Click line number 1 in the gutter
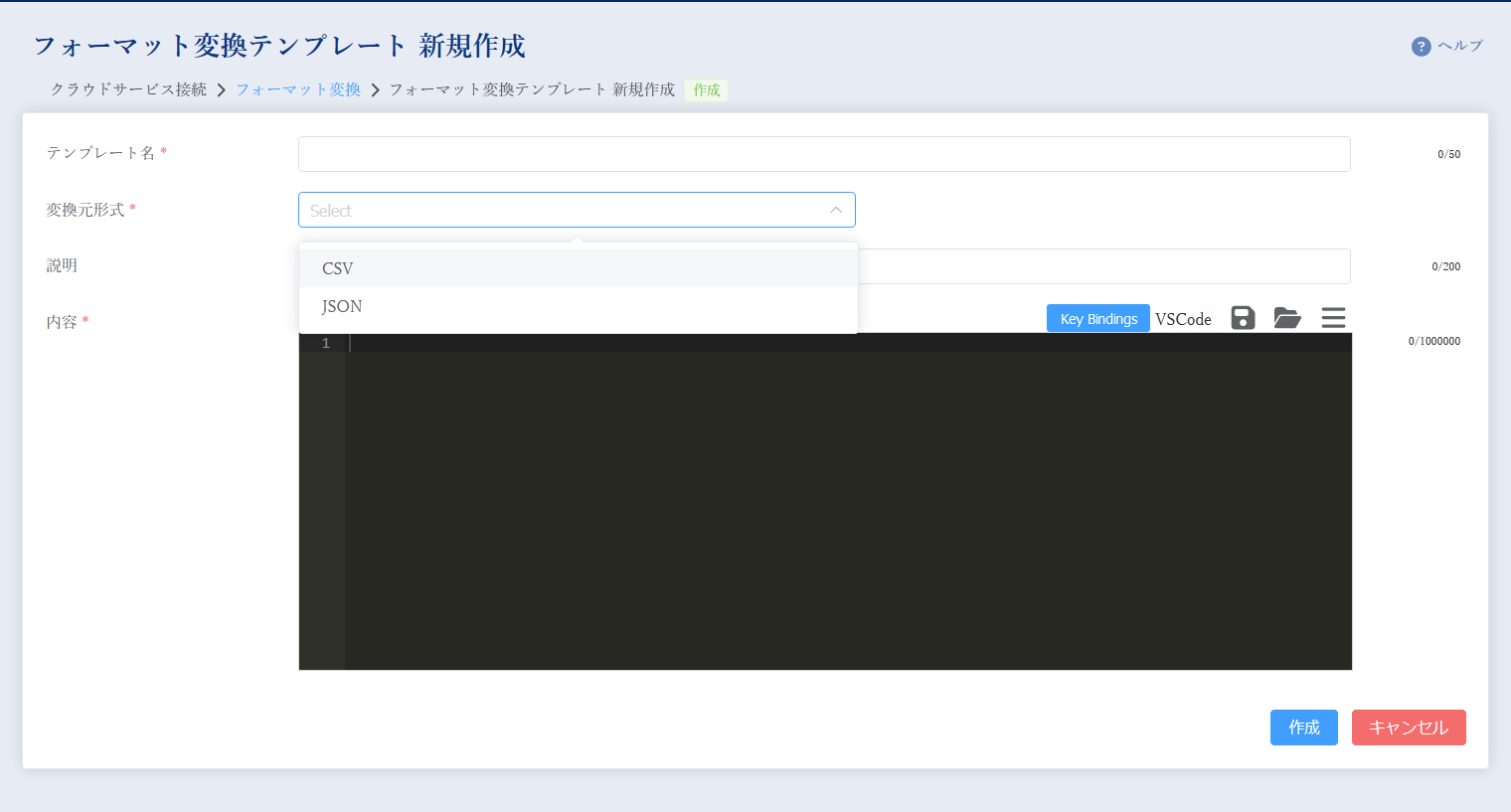Viewport: 1511px width, 812px height. 326,342
